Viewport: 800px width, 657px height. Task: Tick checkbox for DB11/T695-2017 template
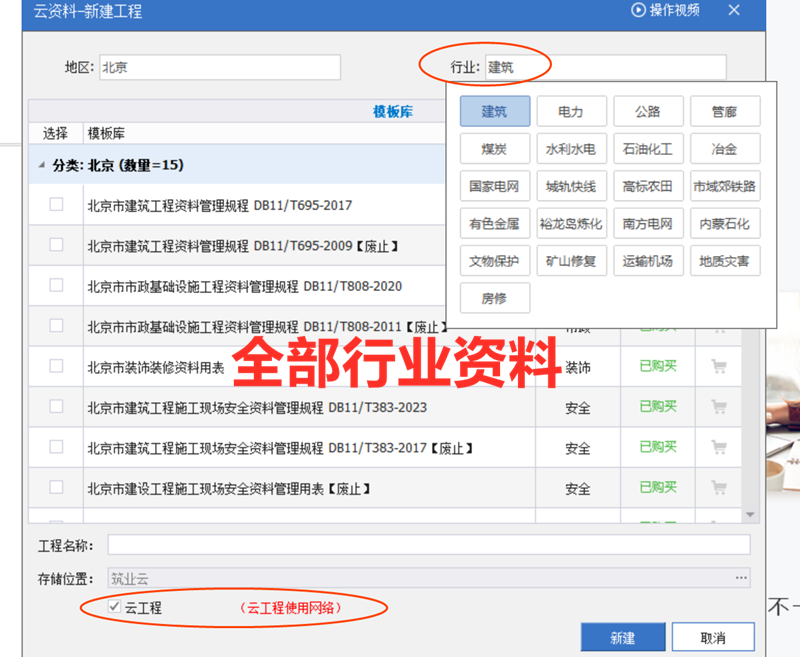[56, 204]
